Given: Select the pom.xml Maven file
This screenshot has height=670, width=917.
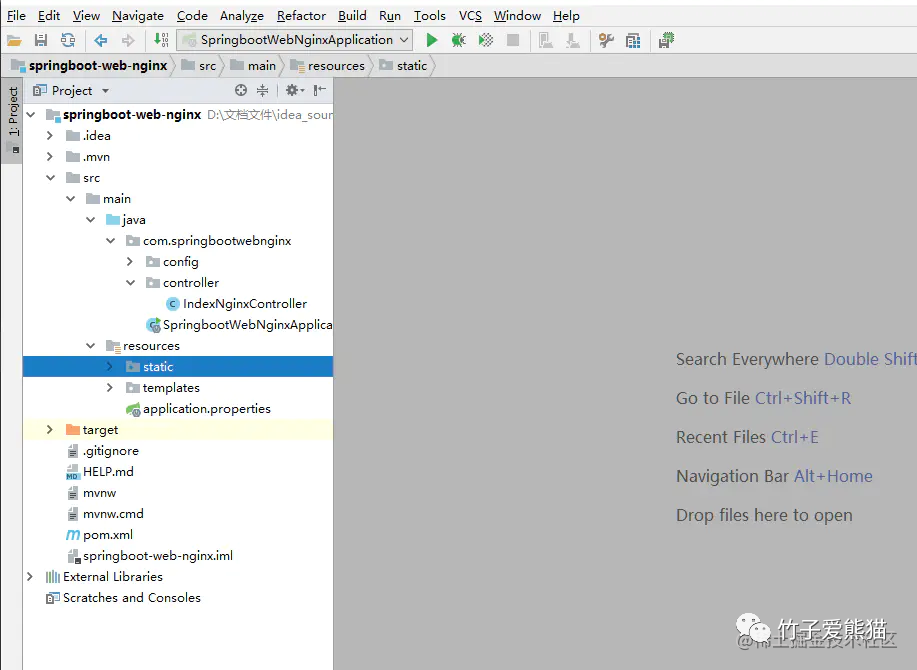Looking at the screenshot, I should coord(99,535).
